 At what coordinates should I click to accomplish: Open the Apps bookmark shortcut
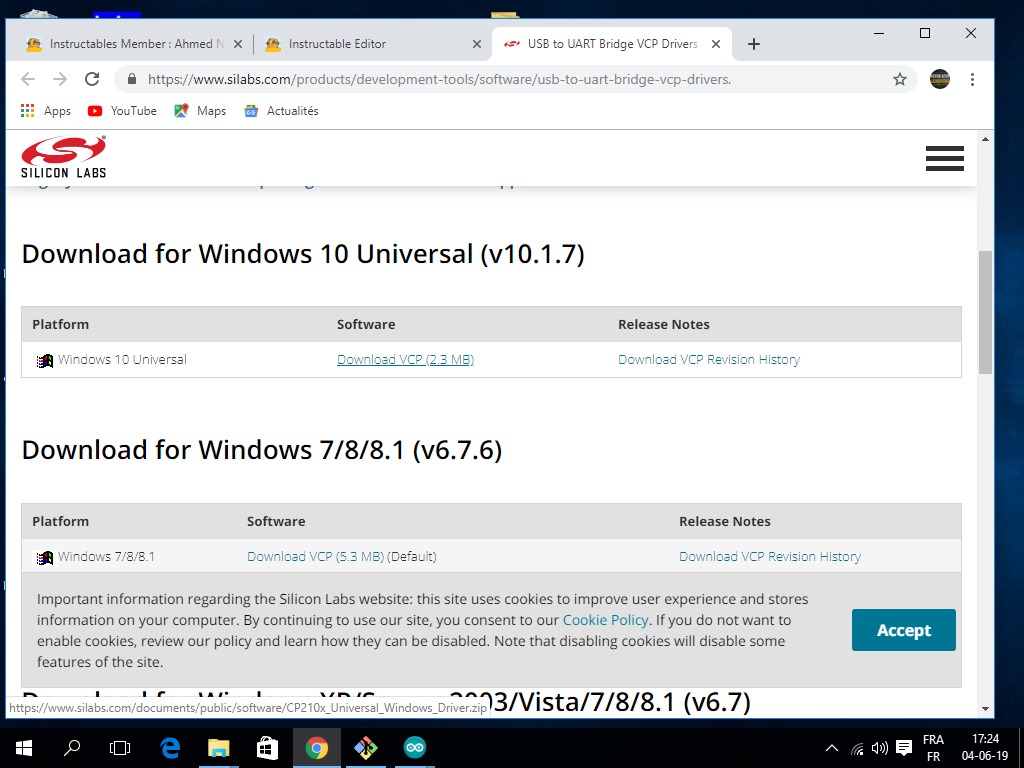(45, 111)
